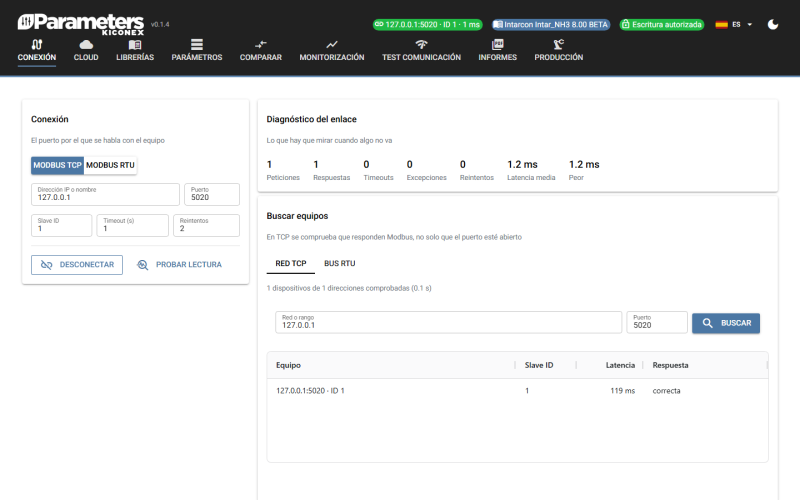Click the 'correcta' response cell

tap(666, 391)
